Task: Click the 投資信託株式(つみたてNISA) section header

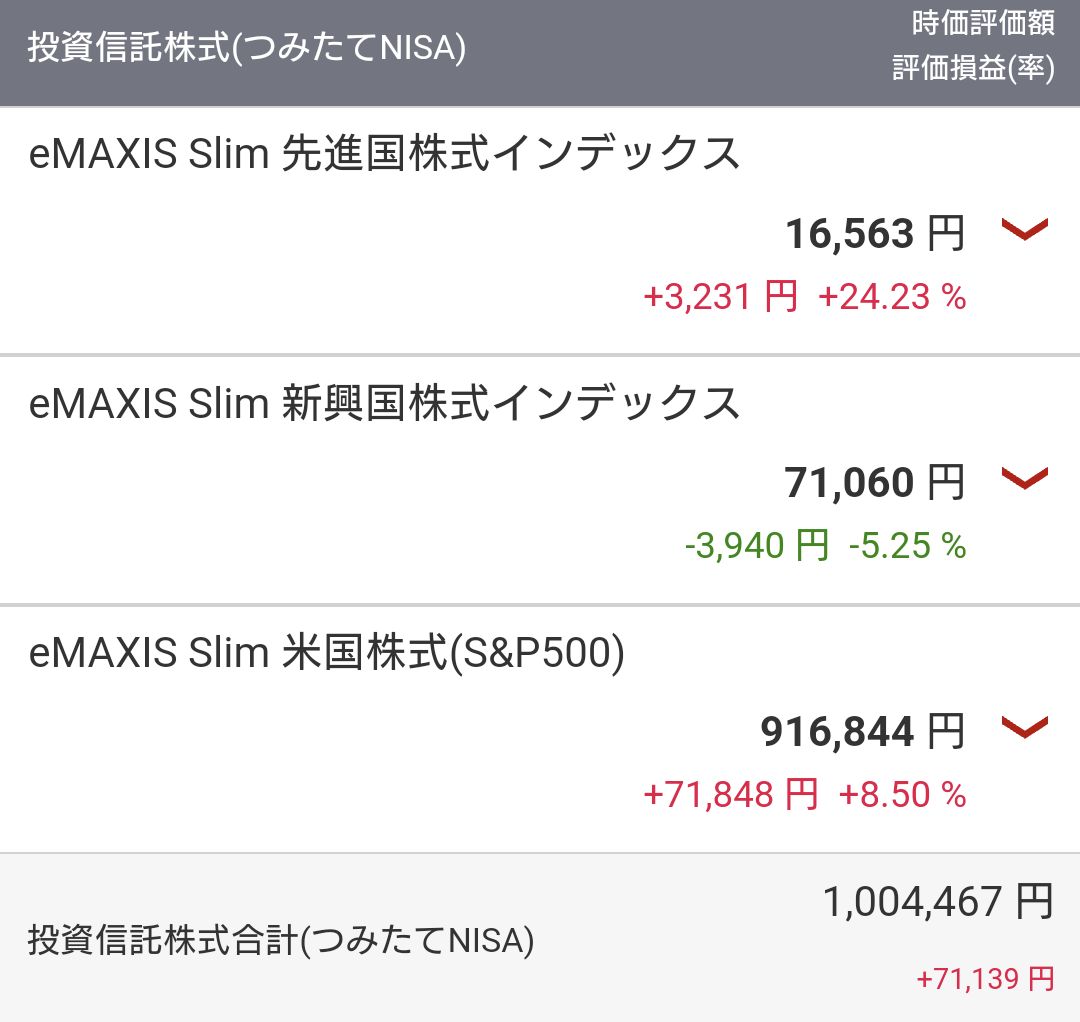Action: (247, 48)
